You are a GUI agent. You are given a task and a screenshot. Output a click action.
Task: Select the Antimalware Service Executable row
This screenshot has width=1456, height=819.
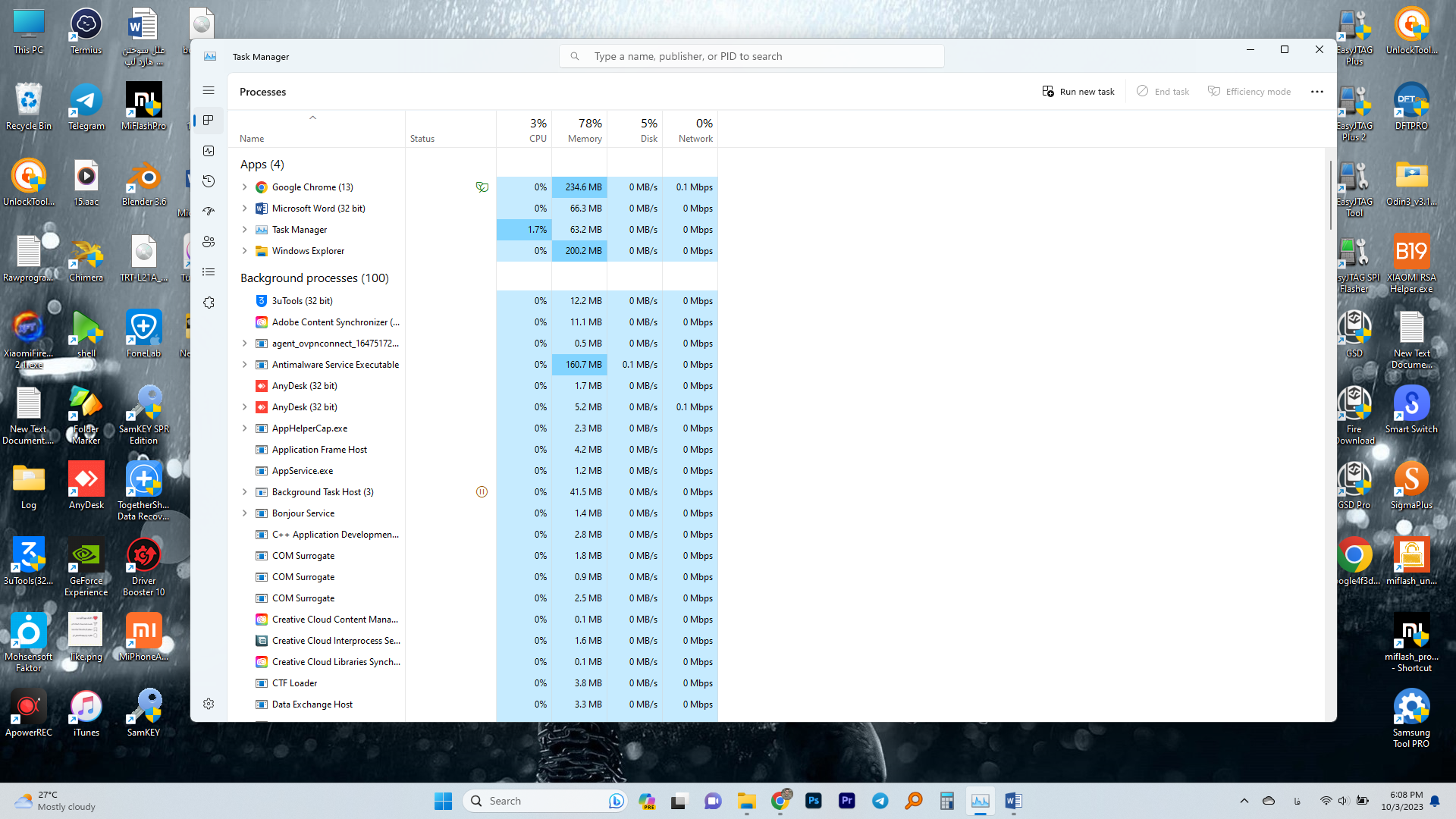point(335,365)
